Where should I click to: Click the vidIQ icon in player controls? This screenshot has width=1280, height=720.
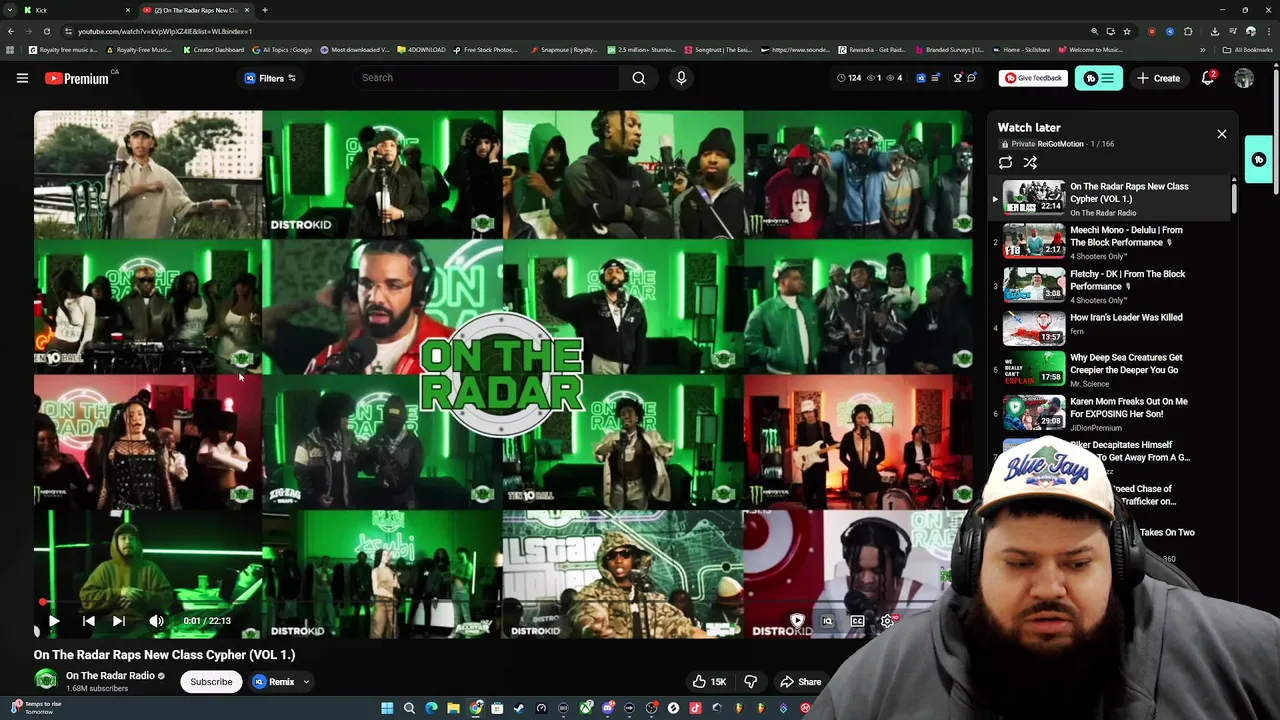(827, 621)
